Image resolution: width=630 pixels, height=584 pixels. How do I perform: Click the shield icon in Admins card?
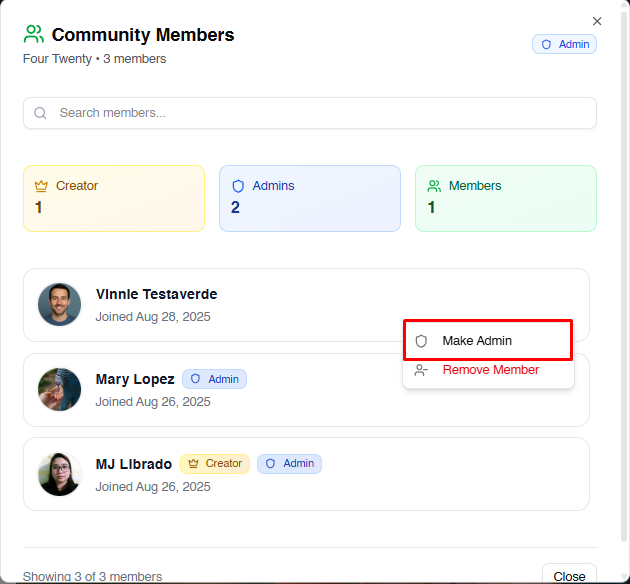click(238, 186)
